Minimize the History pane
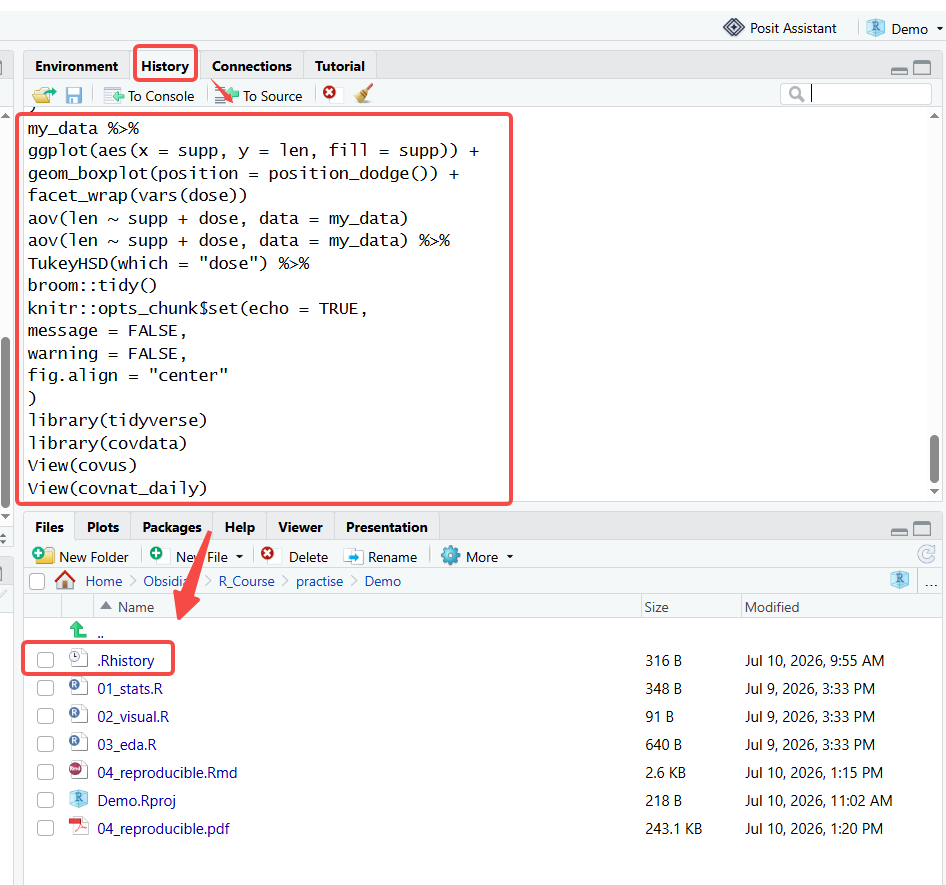The height and width of the screenshot is (885, 946). pos(899,71)
